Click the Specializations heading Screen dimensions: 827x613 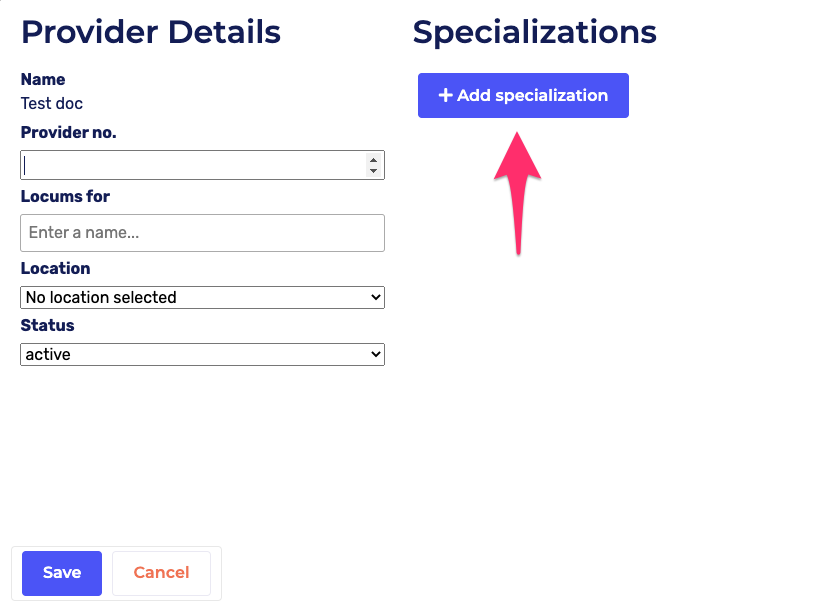(534, 32)
